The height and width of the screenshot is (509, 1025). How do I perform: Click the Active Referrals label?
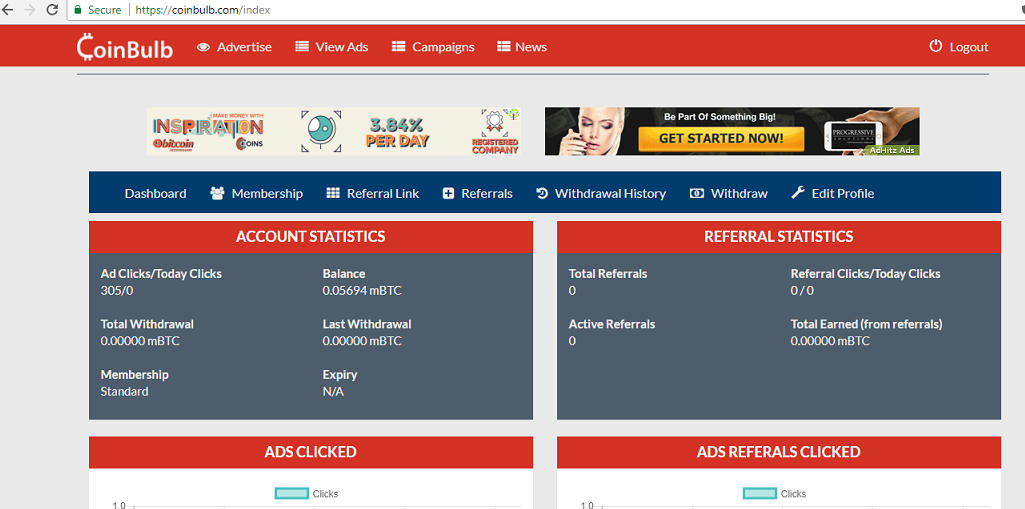click(x=612, y=324)
